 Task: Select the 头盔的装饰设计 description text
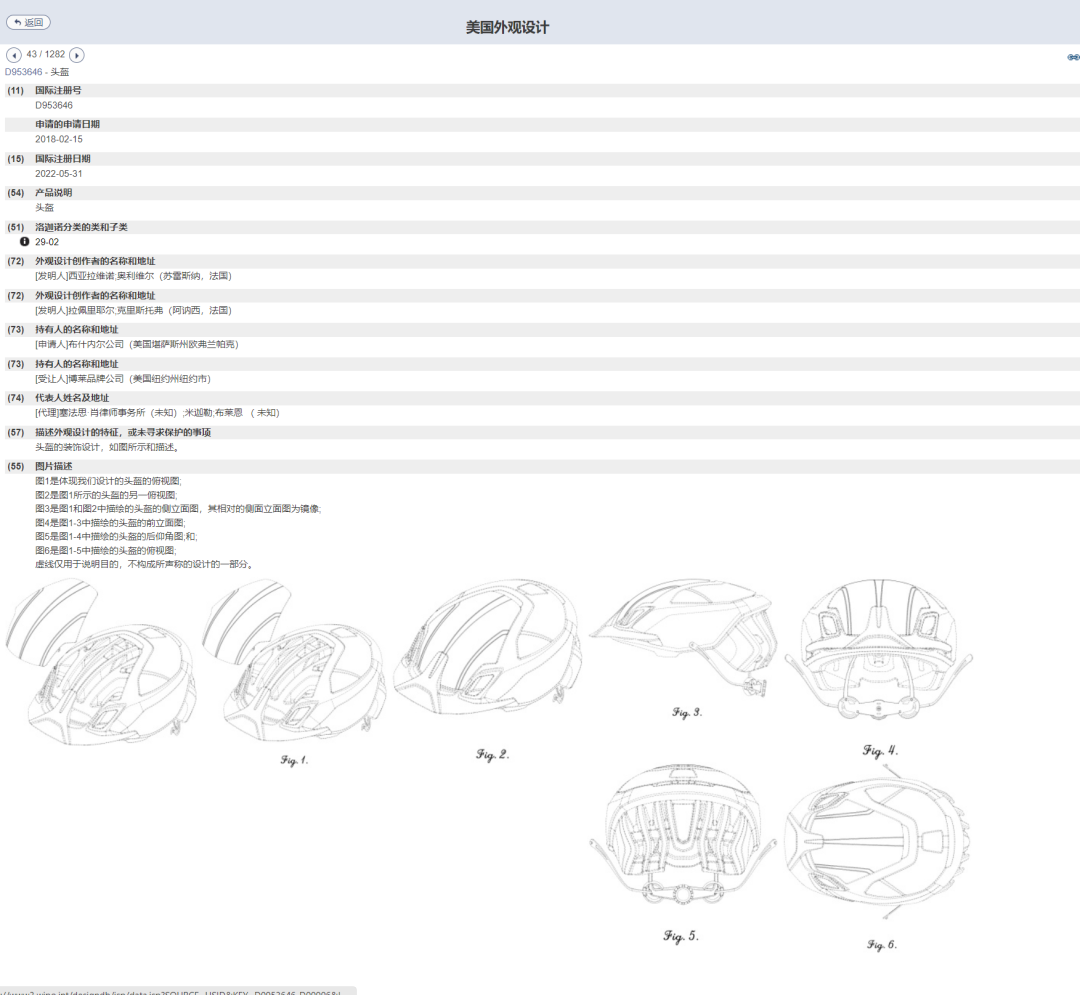tap(108, 447)
